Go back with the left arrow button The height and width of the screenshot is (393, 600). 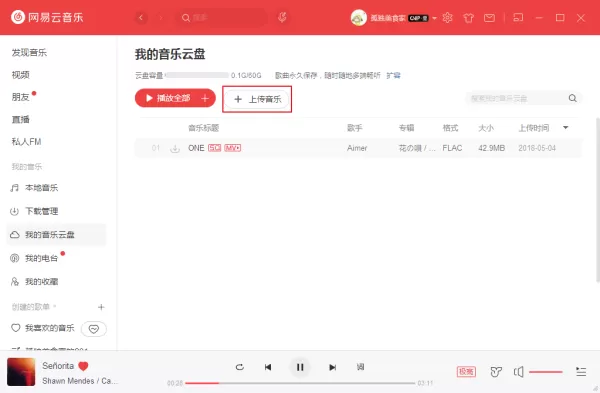point(141,18)
